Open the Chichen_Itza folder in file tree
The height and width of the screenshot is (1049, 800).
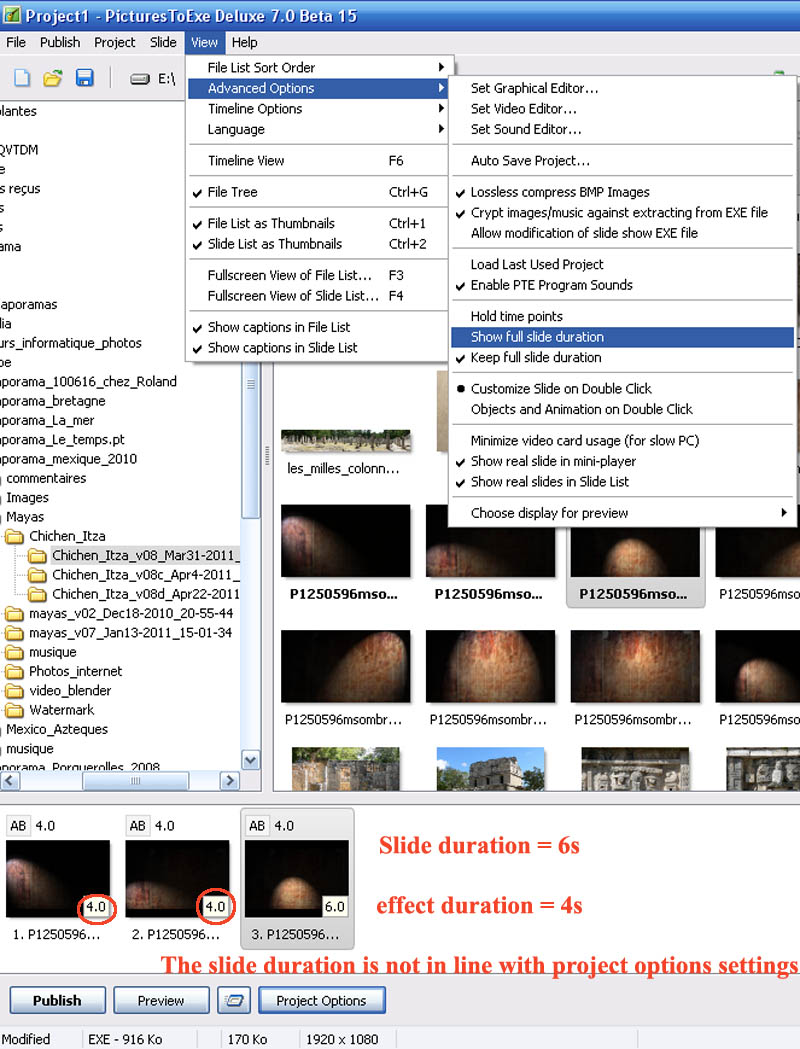[x=66, y=536]
